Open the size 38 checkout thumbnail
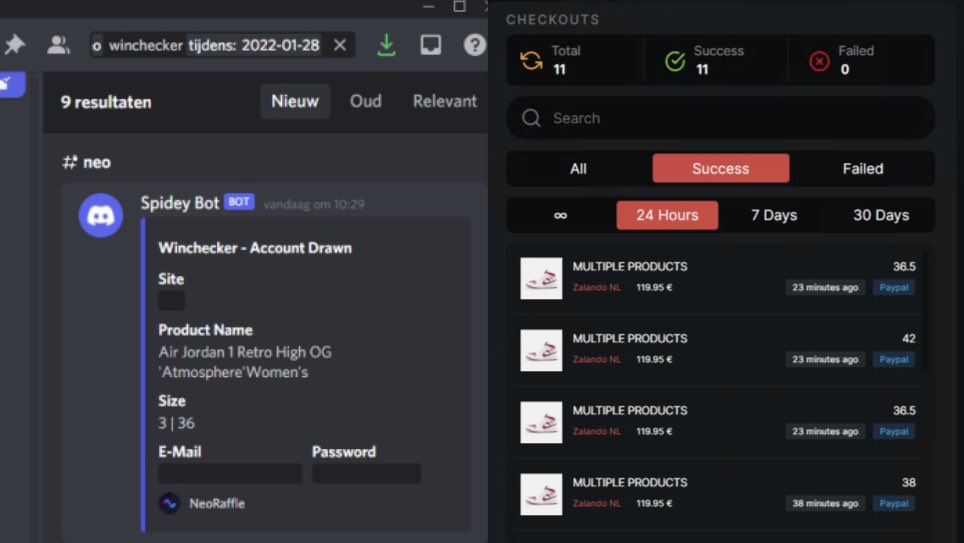The width and height of the screenshot is (964, 543). pyautogui.click(x=541, y=494)
